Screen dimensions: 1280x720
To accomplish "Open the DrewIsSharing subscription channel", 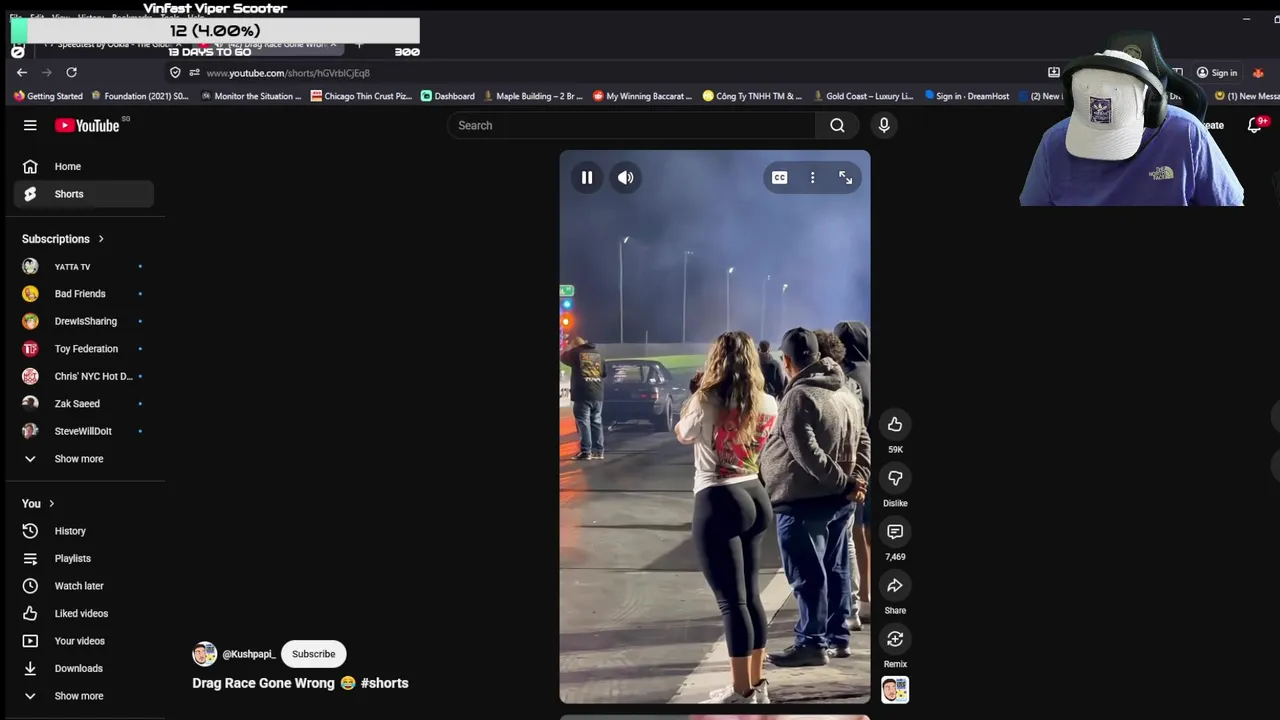I will [x=84, y=321].
